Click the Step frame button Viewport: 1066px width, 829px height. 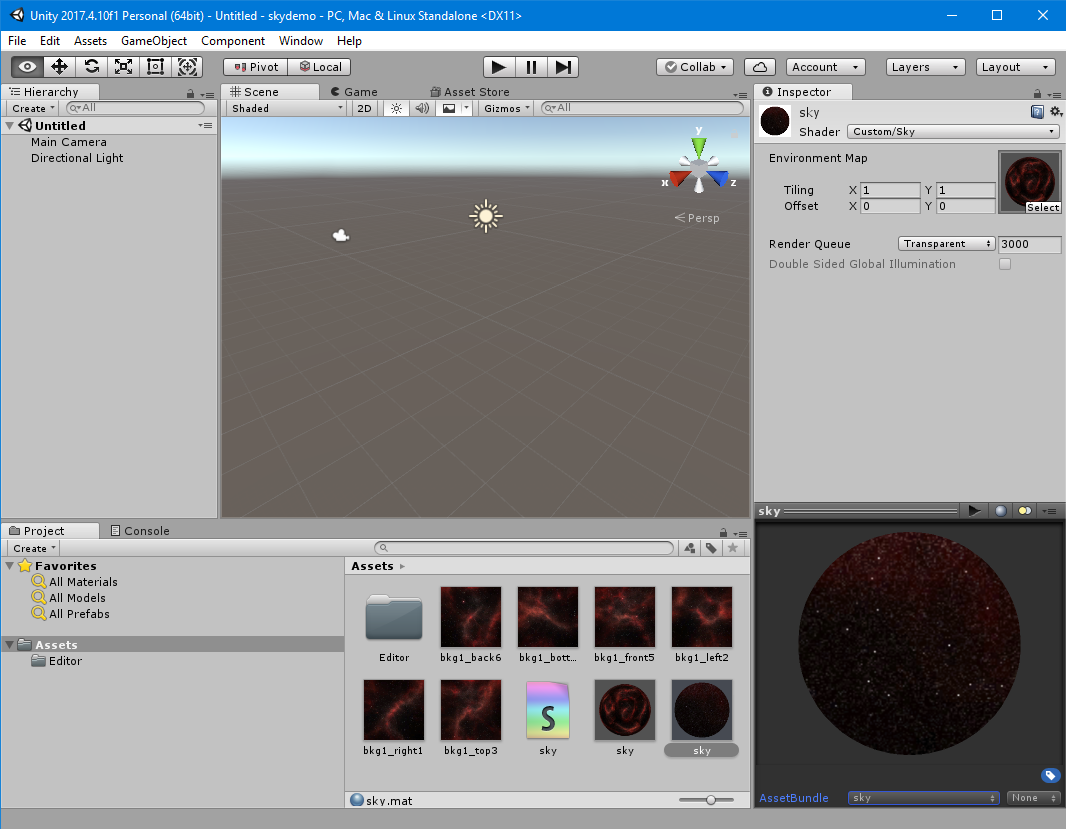click(x=563, y=67)
